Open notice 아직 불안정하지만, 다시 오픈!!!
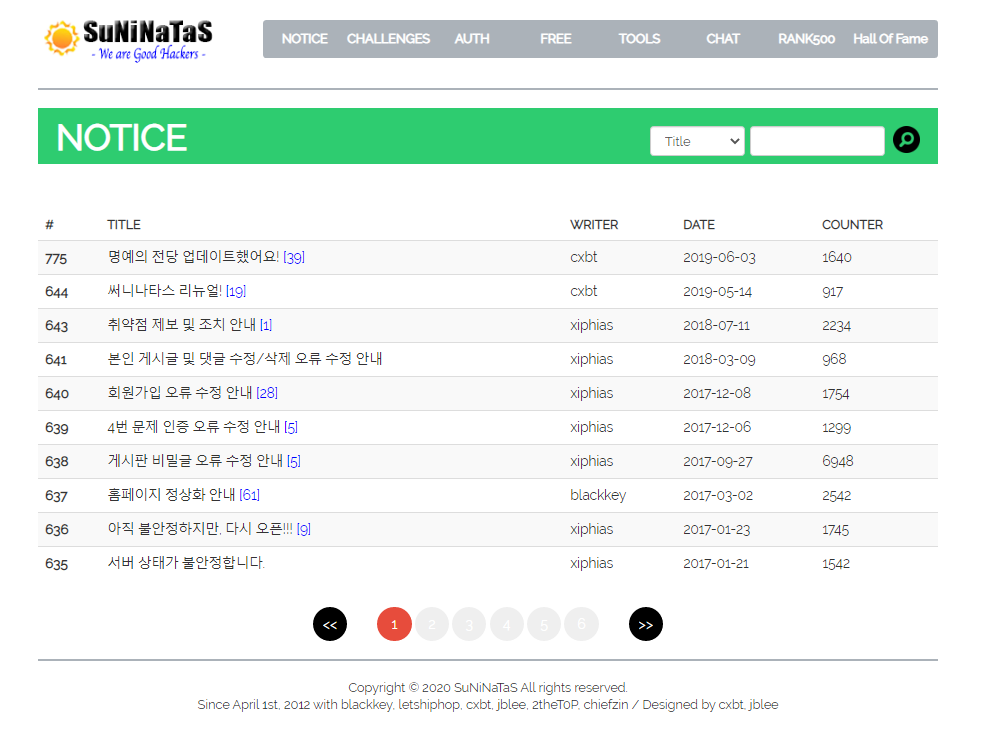The height and width of the screenshot is (747, 991). (200, 529)
